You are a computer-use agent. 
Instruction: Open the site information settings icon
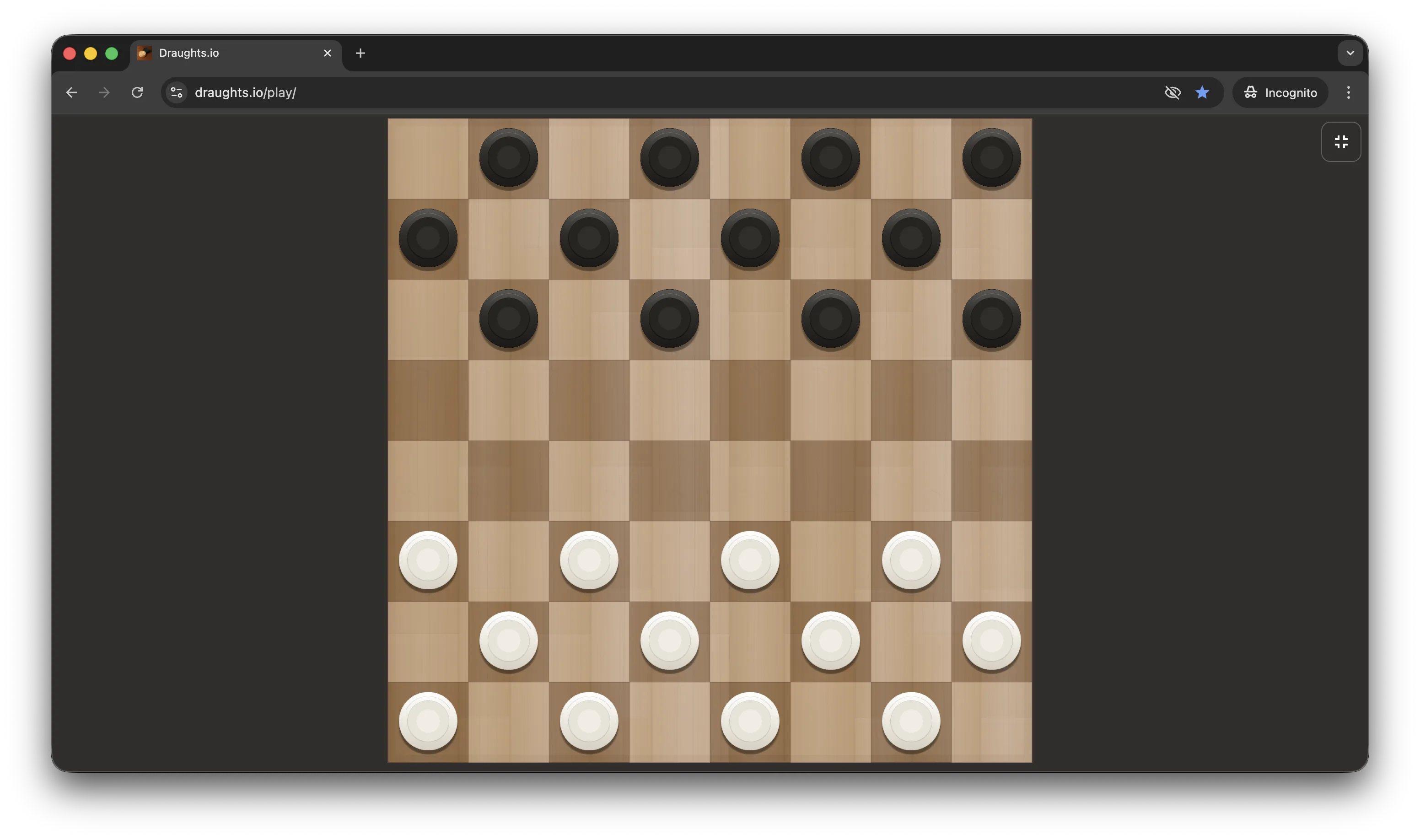pos(176,92)
